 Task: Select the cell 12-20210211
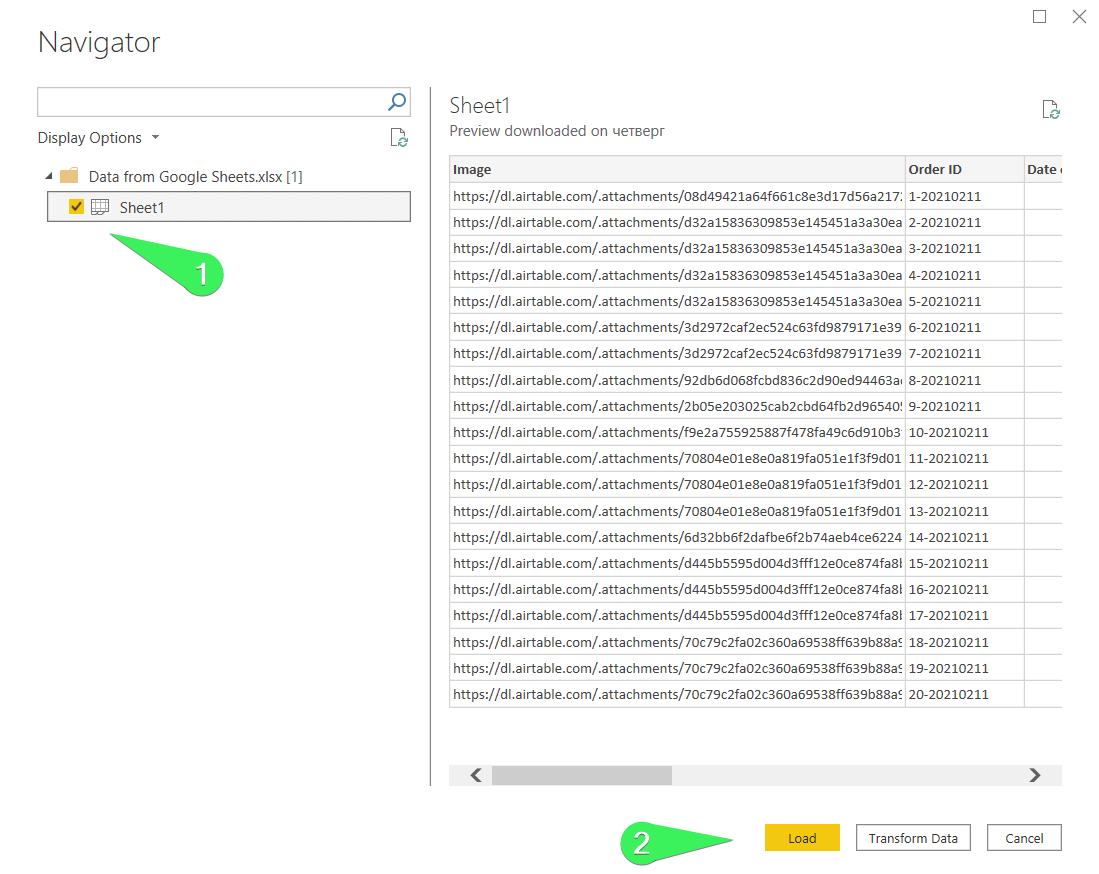click(964, 484)
